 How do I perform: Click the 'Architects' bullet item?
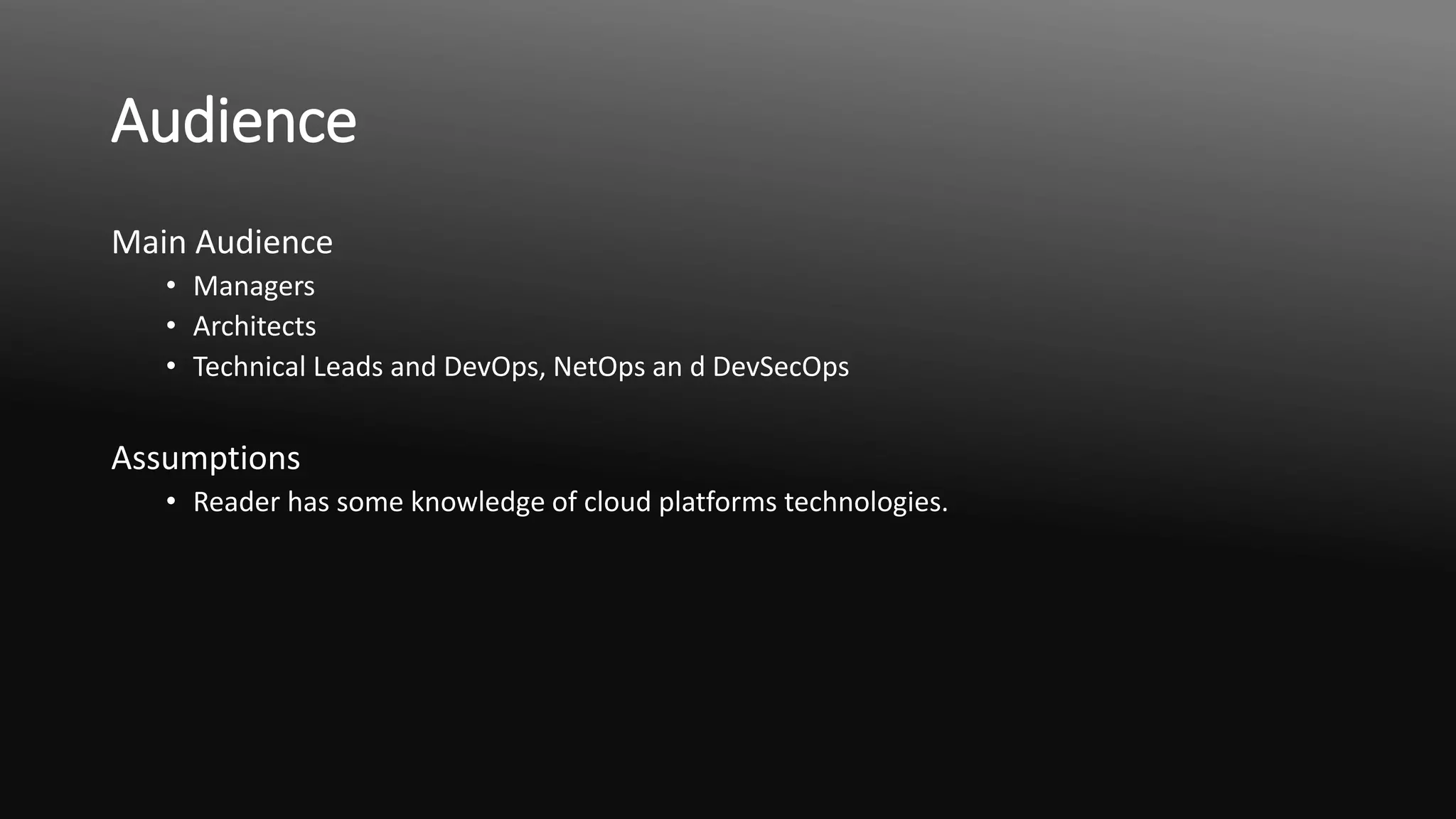coord(255,326)
